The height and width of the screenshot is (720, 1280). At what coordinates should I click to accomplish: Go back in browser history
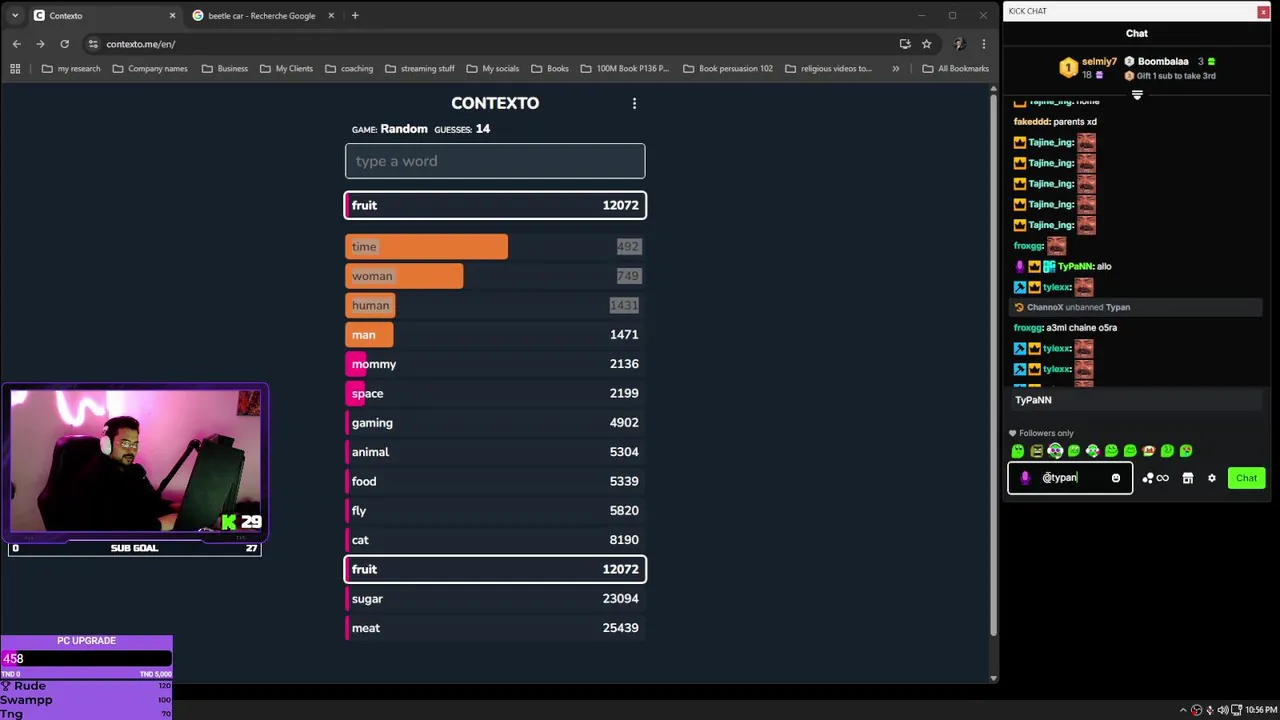coord(16,44)
